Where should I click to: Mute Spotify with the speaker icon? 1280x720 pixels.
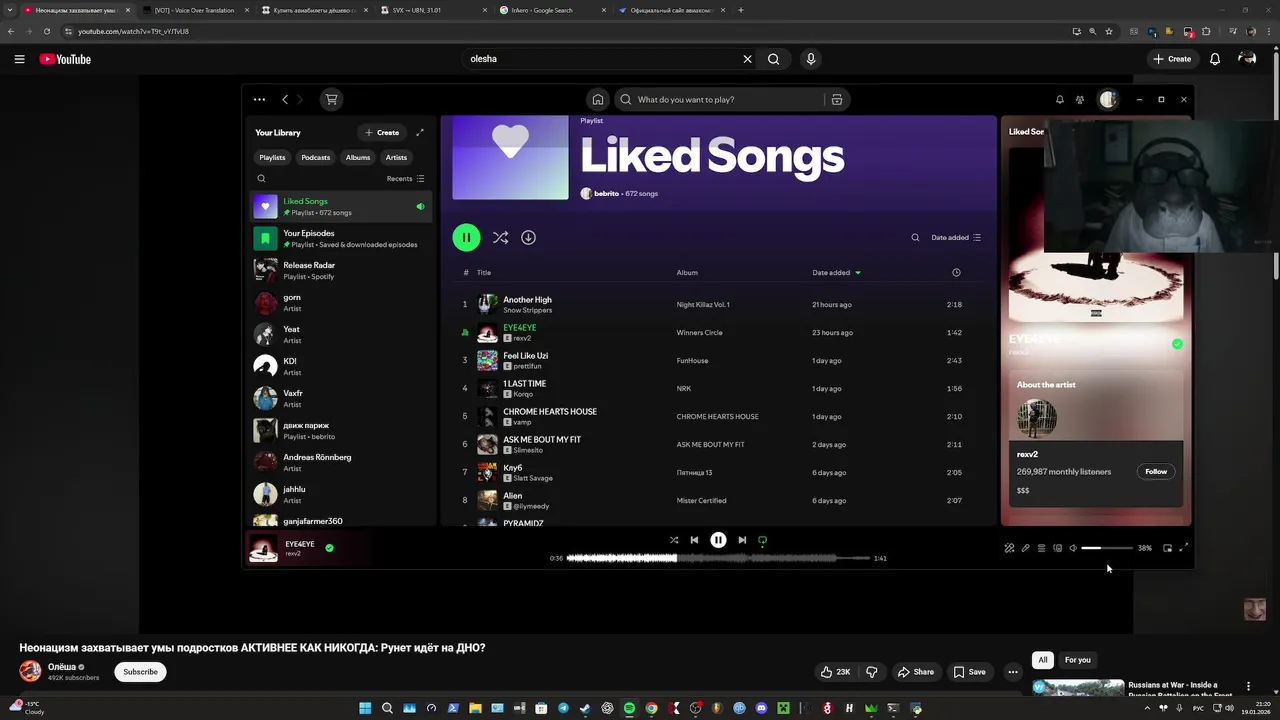(1073, 548)
